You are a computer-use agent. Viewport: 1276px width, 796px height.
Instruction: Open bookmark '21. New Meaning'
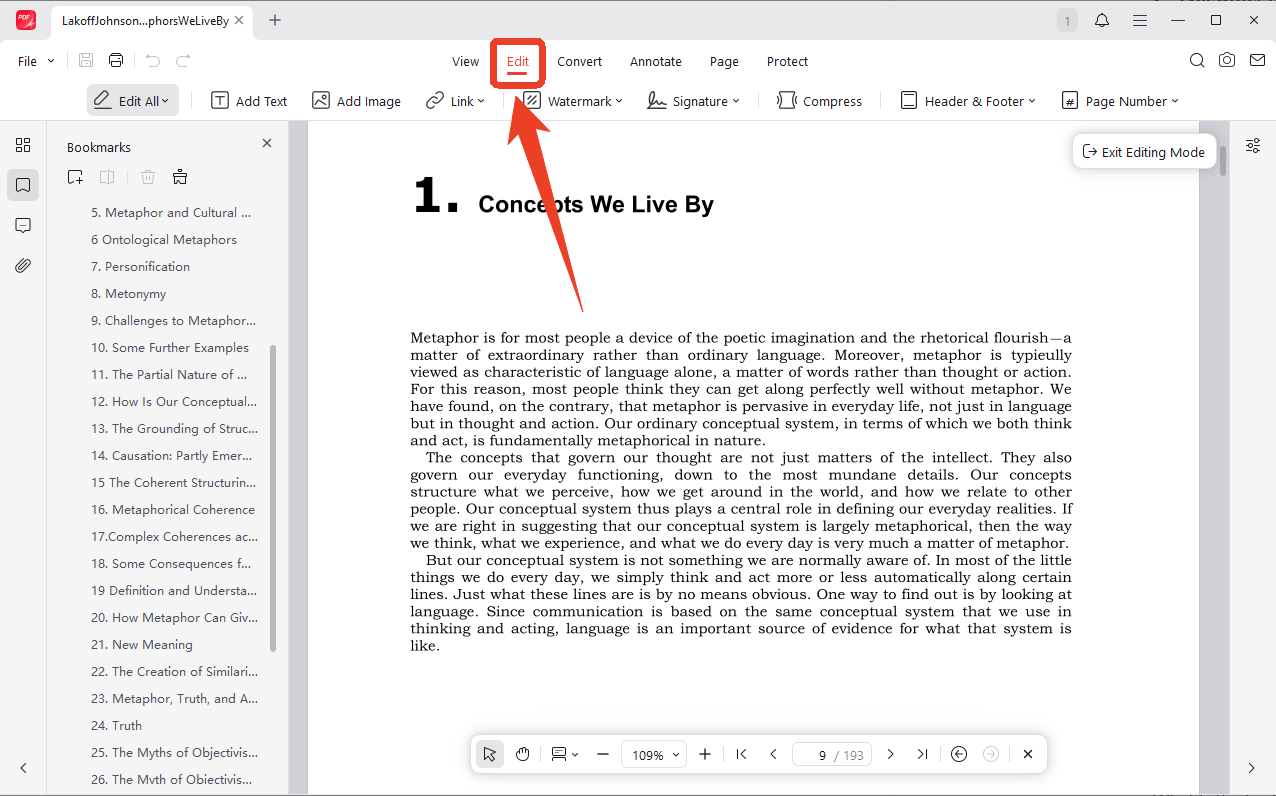pyautogui.click(x=142, y=645)
